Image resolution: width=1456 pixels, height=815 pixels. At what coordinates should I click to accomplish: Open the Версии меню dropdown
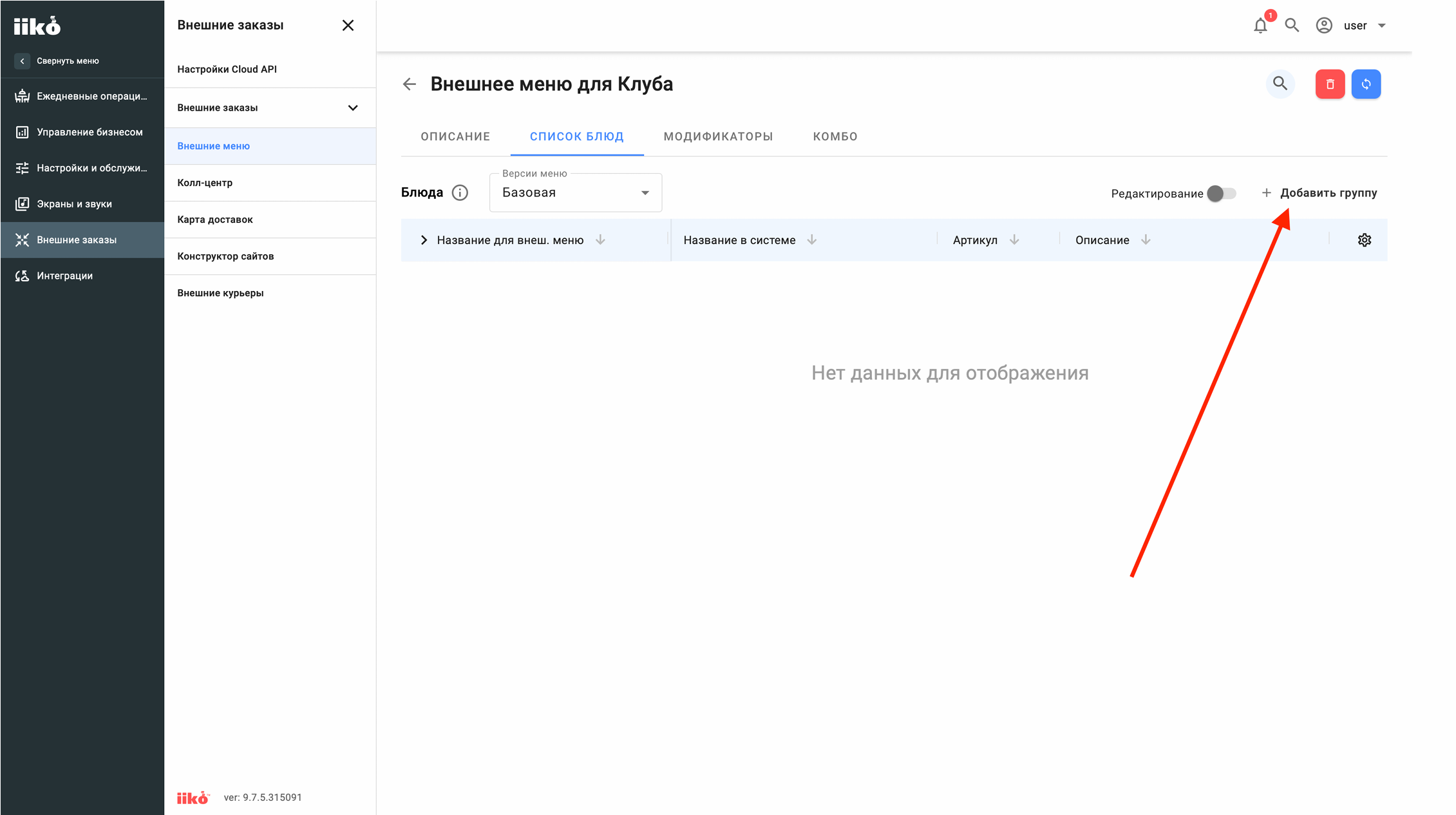point(576,192)
